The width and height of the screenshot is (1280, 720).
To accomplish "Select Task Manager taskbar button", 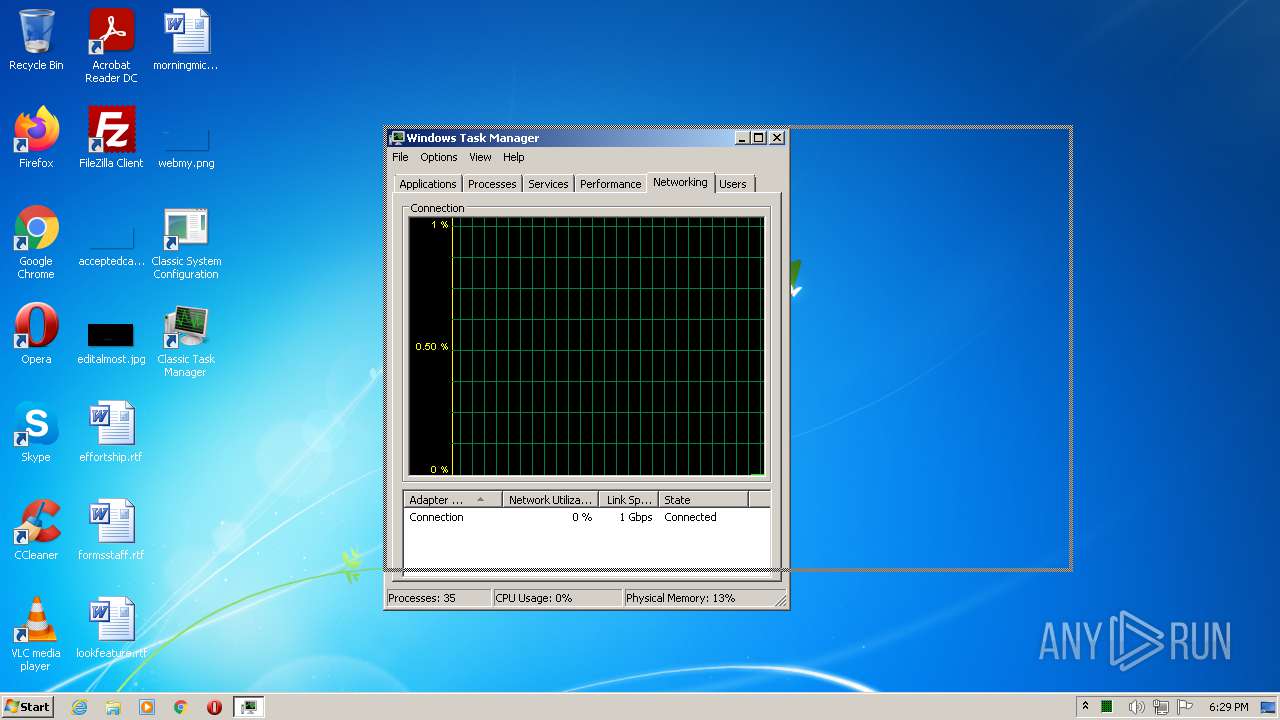I will tap(249, 707).
